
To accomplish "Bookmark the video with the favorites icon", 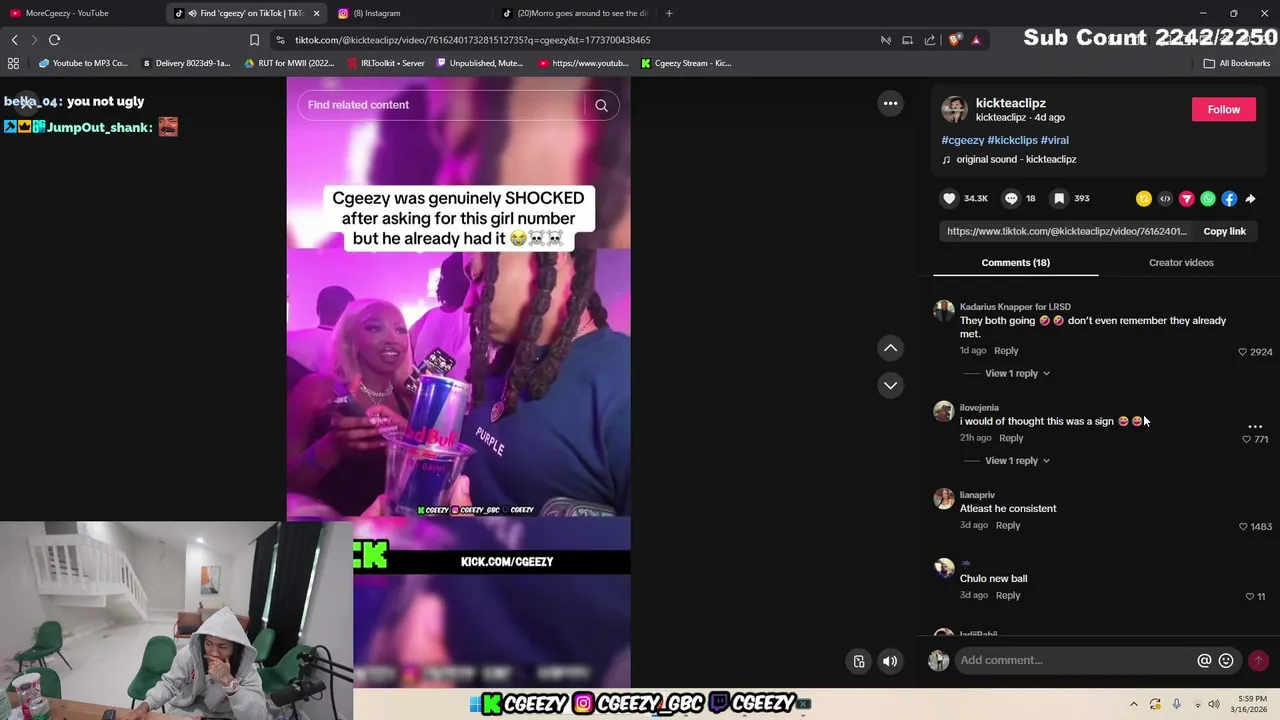I will point(1059,198).
